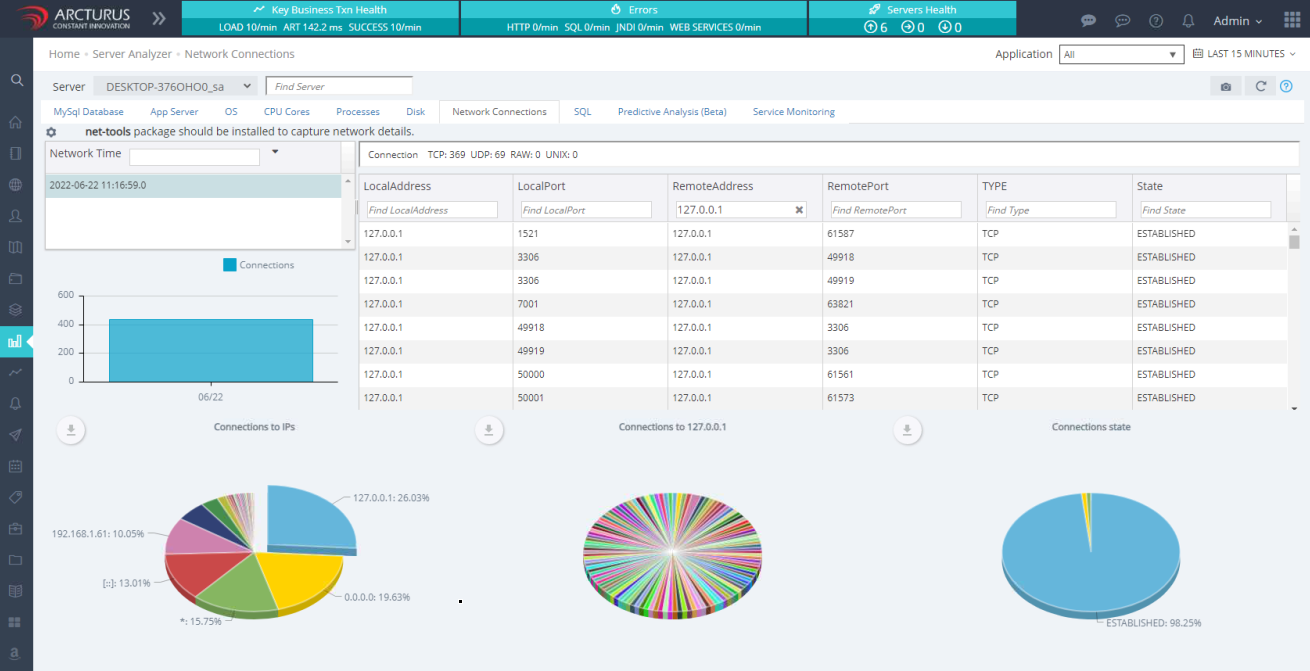The height and width of the screenshot is (671, 1310).
Task: Click the search icon in left sidebar
Action: 16,80
